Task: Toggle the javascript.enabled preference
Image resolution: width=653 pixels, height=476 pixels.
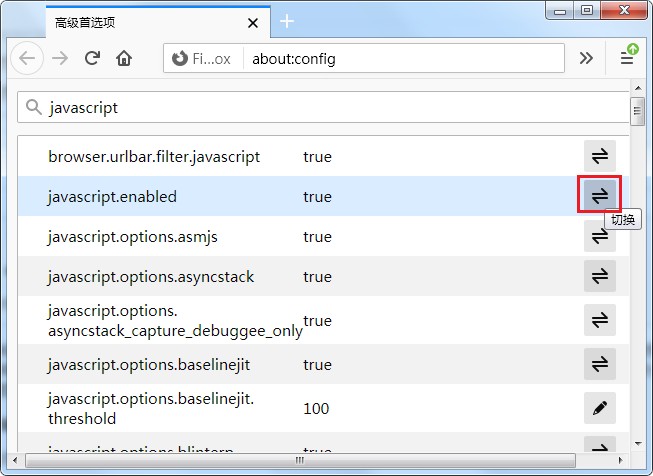Action: pos(599,196)
